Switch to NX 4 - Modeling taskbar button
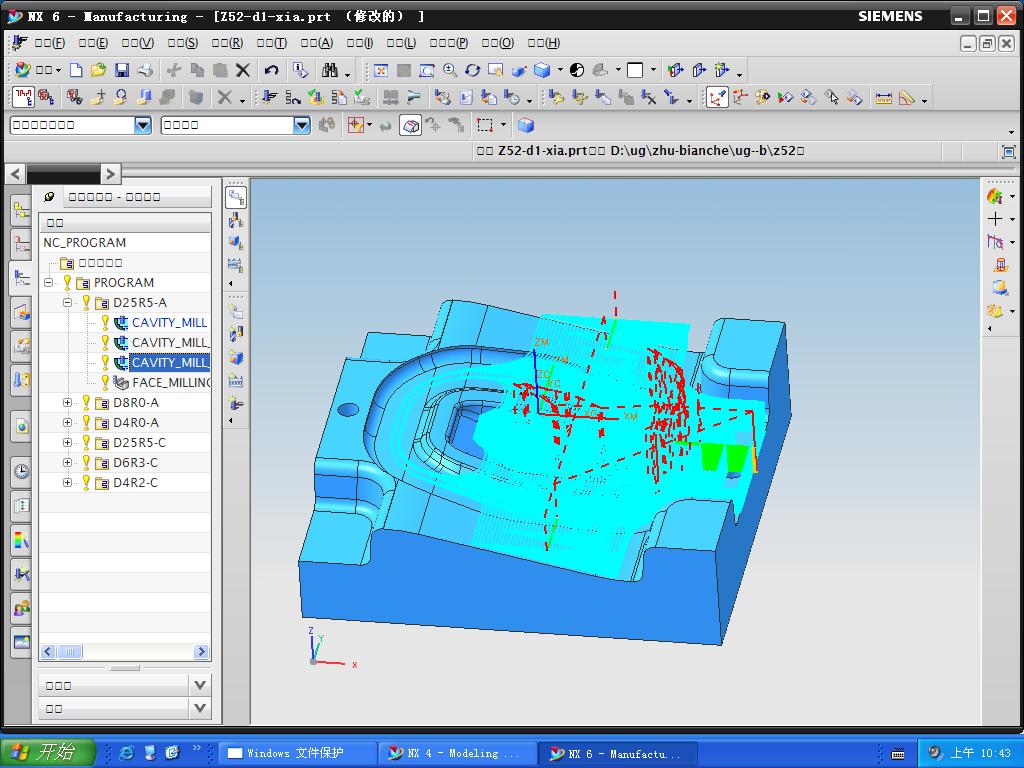Viewport: 1024px width, 768px height. tap(458, 753)
